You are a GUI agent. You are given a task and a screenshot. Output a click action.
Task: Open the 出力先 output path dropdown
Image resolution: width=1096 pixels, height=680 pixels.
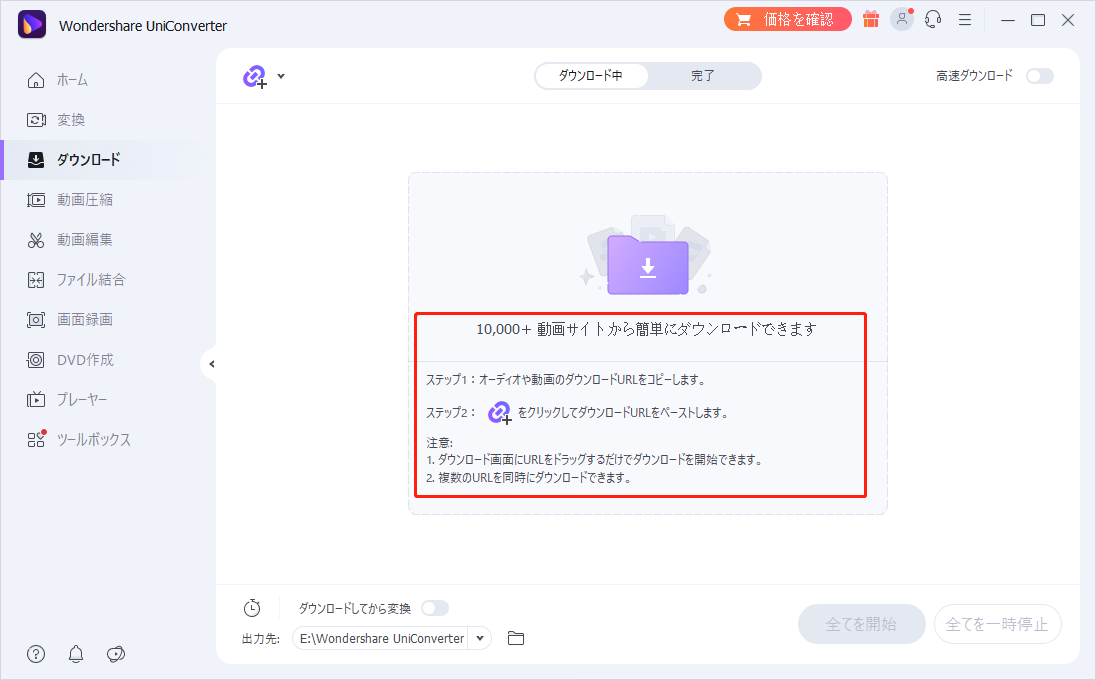tap(480, 638)
